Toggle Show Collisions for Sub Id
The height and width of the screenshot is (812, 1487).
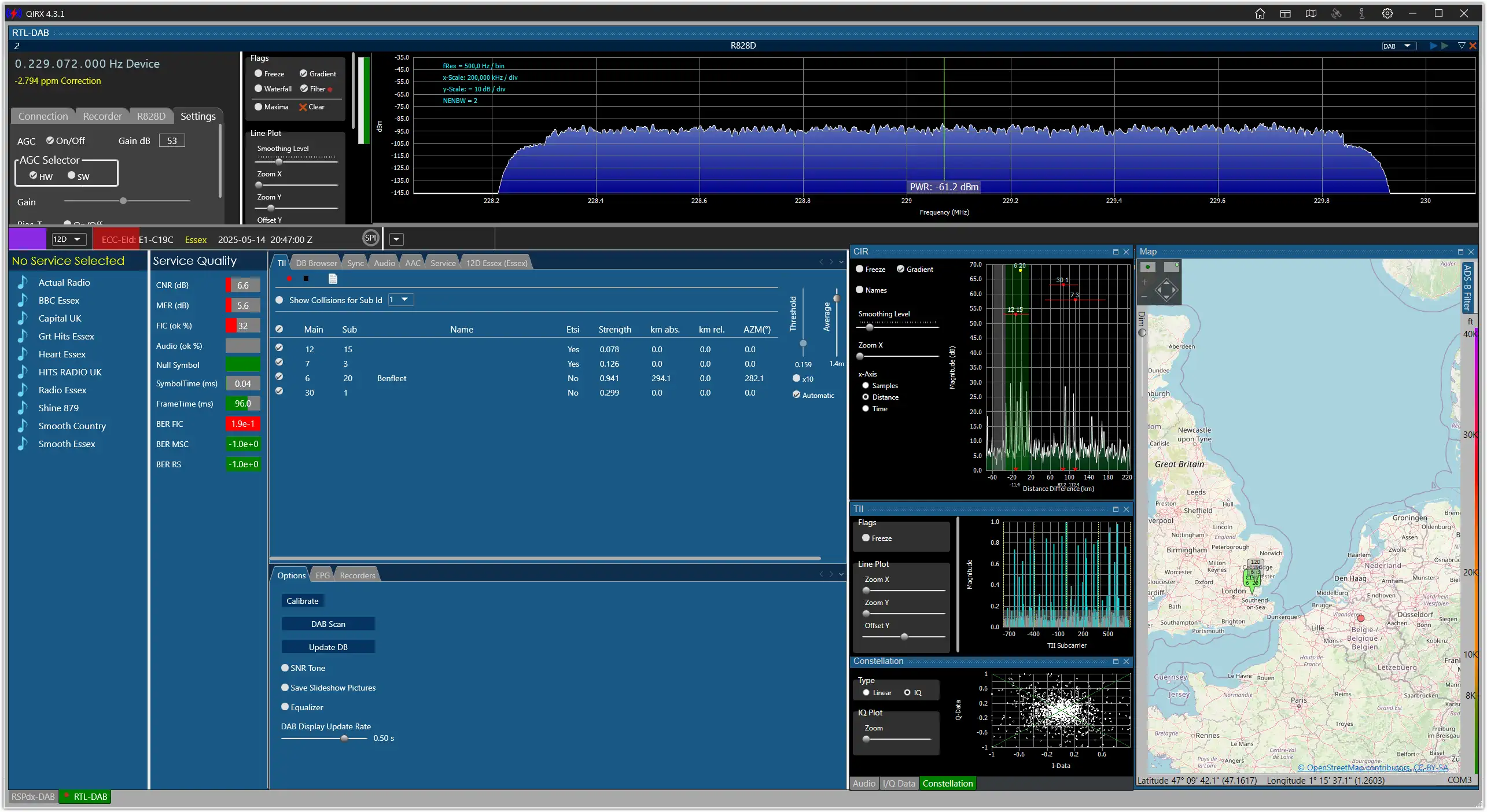click(279, 300)
